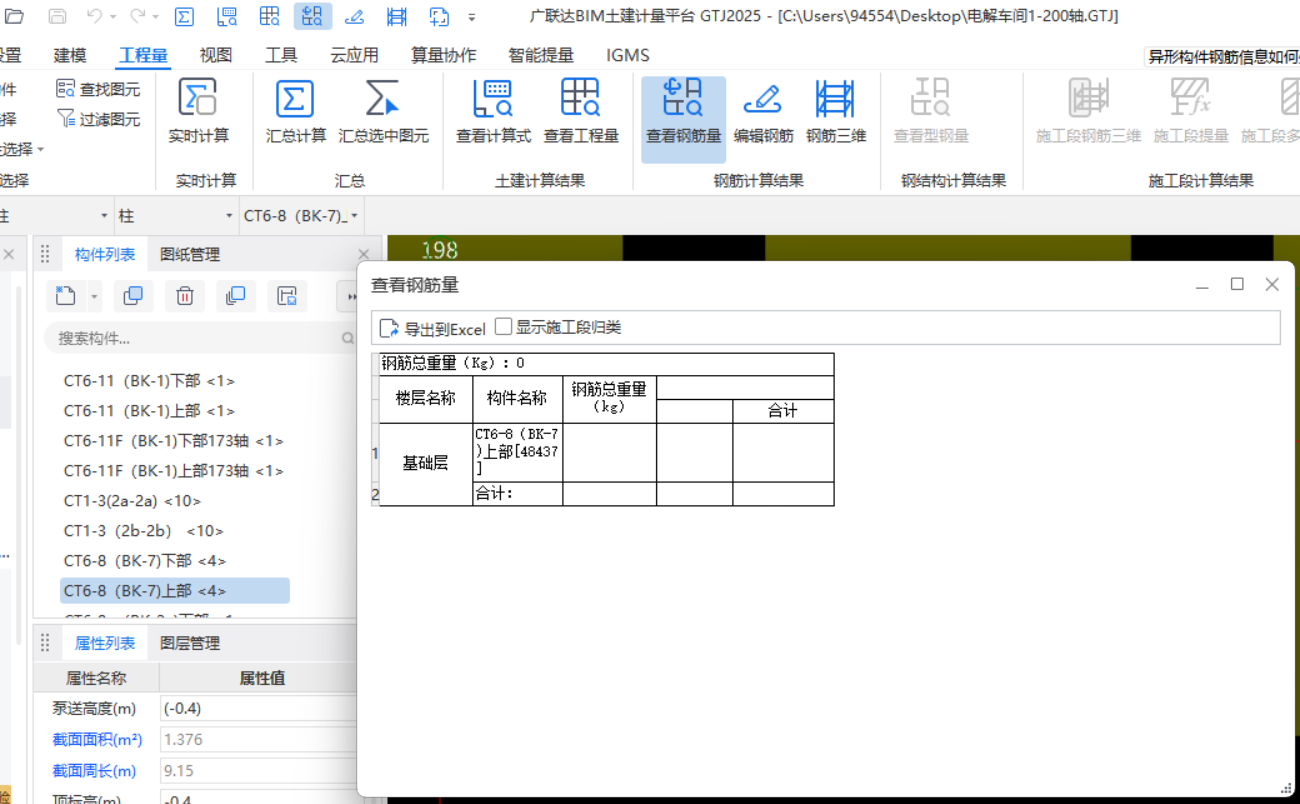This screenshot has height=804, width=1300.
Task: Switch to the IGMS ribbon tab
Action: tap(628, 56)
